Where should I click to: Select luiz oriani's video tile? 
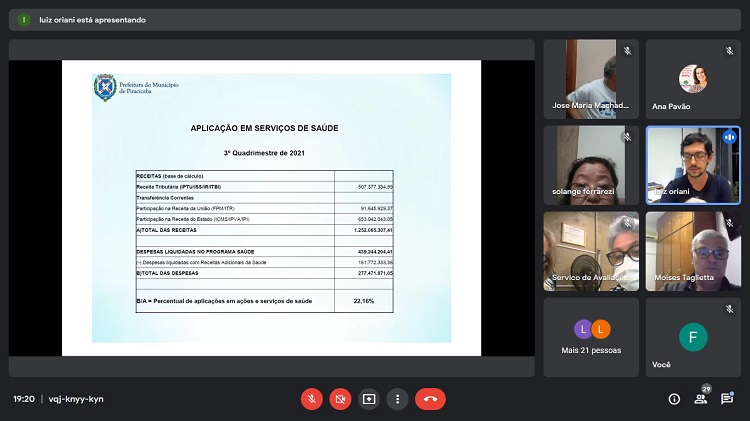693,165
